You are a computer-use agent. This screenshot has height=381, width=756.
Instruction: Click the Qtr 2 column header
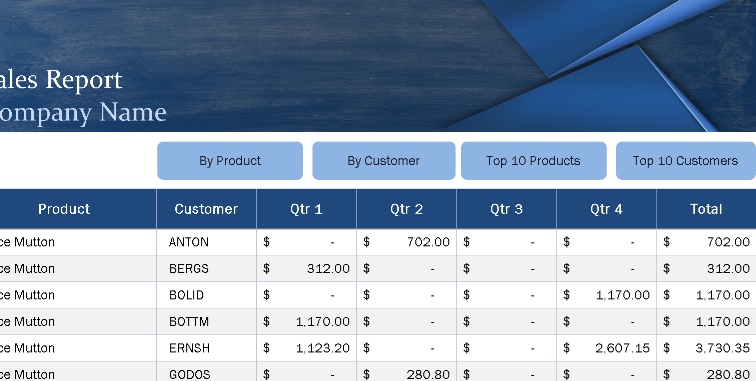tap(406, 209)
